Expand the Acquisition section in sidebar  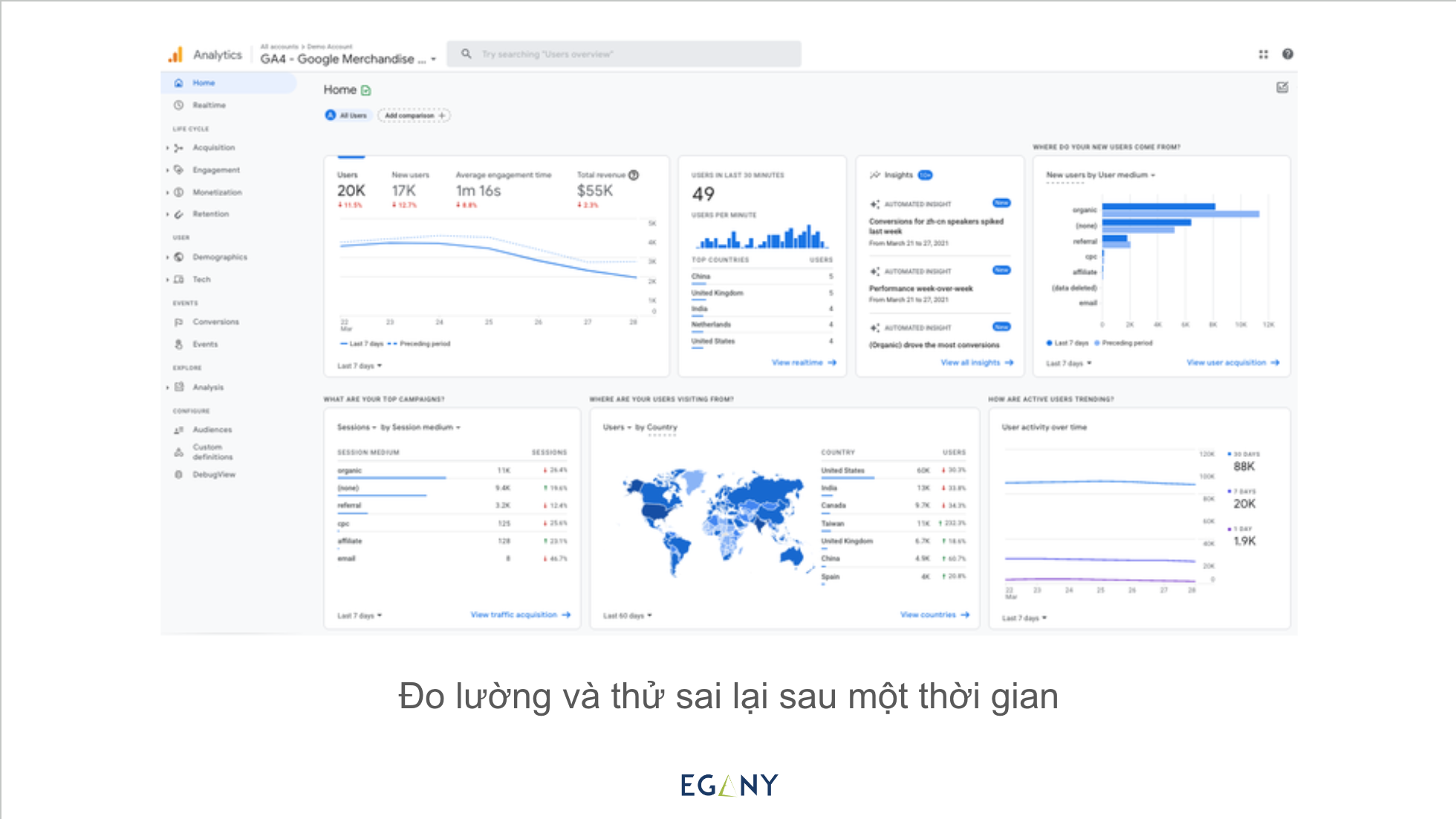(x=168, y=148)
